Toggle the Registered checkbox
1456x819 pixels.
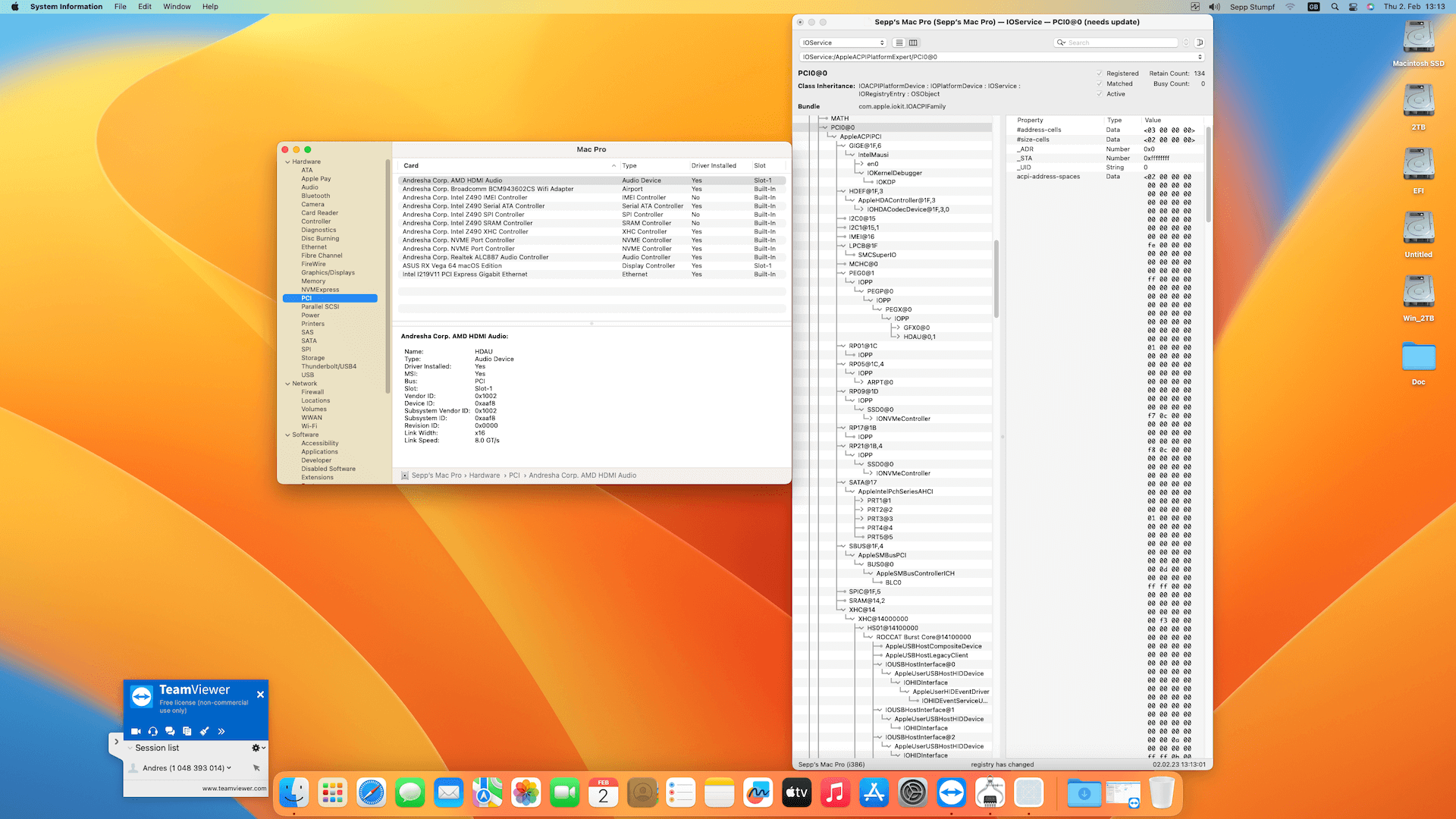[x=1100, y=74]
